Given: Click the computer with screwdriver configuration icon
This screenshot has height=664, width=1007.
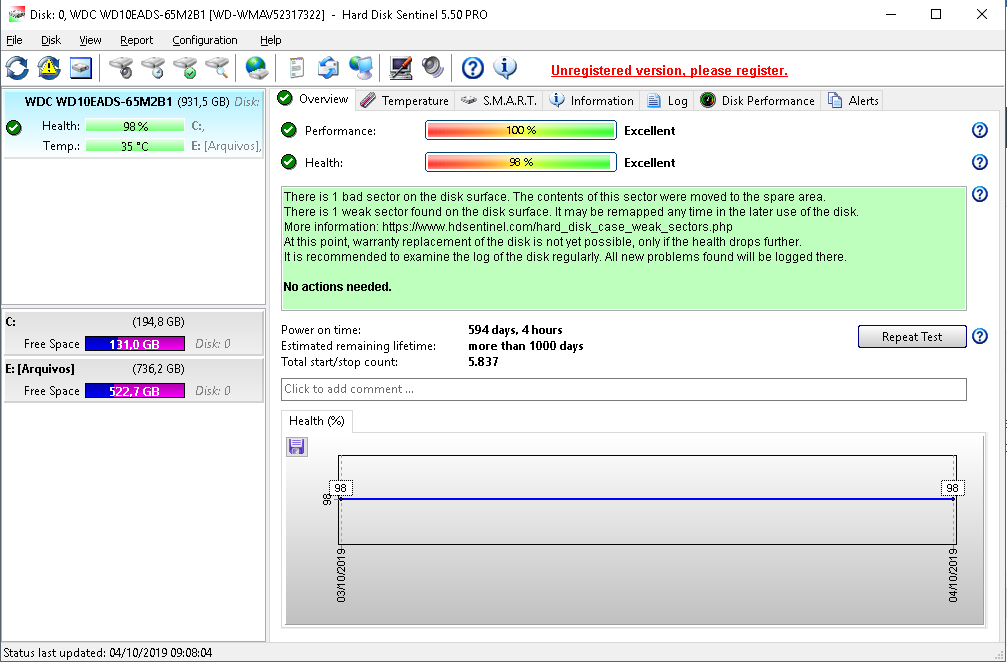Looking at the screenshot, I should (x=401, y=67).
